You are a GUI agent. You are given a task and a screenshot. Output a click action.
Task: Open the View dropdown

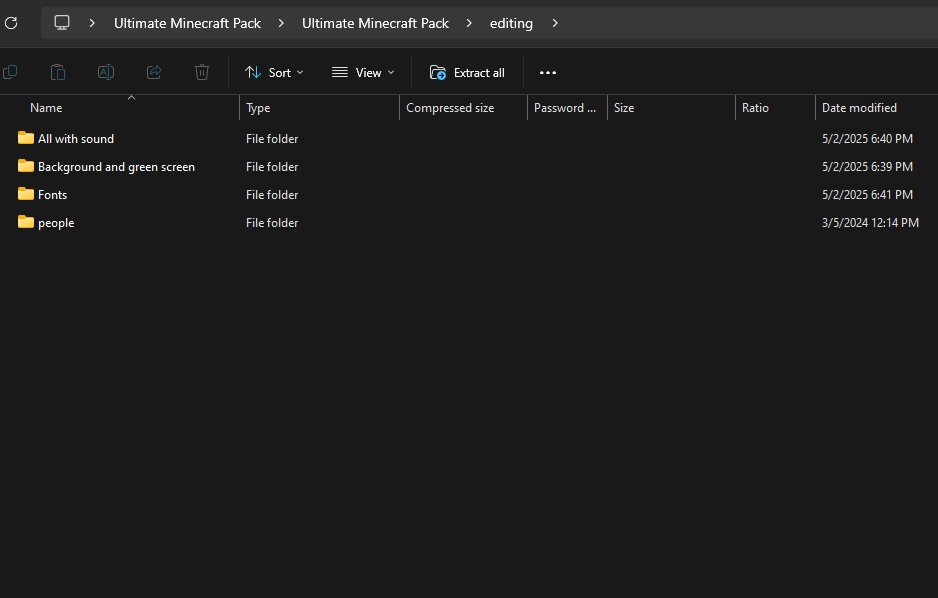[x=363, y=72]
